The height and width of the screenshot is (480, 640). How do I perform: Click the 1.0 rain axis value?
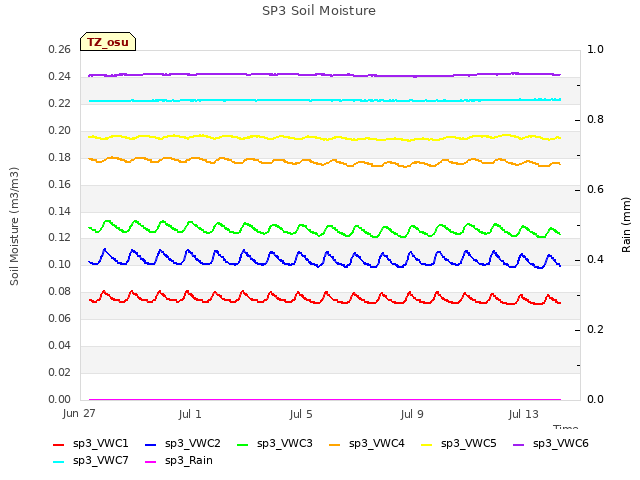coord(595,49)
